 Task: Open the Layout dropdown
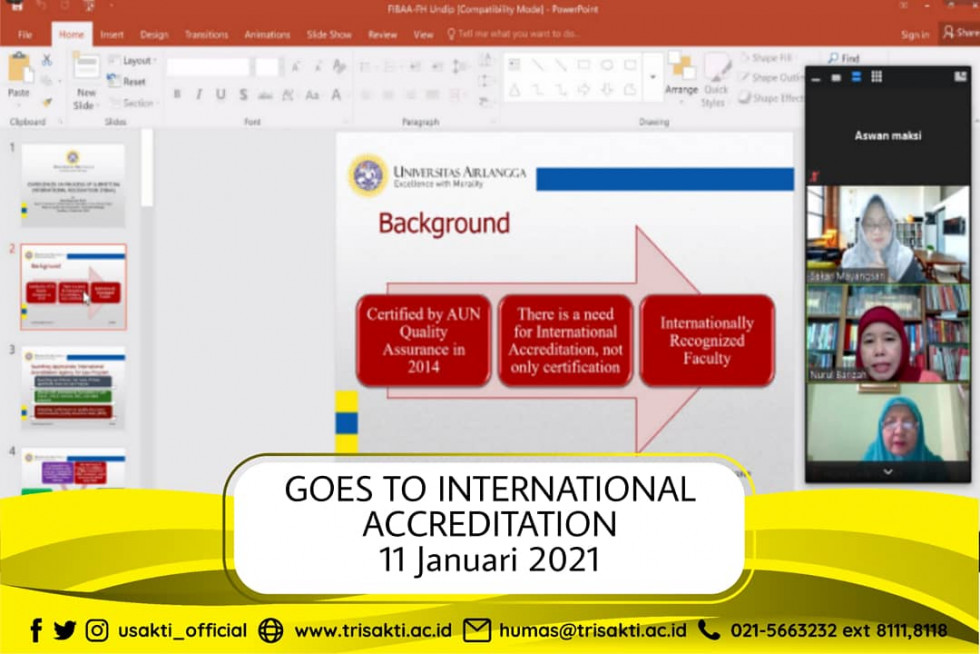[x=132, y=60]
